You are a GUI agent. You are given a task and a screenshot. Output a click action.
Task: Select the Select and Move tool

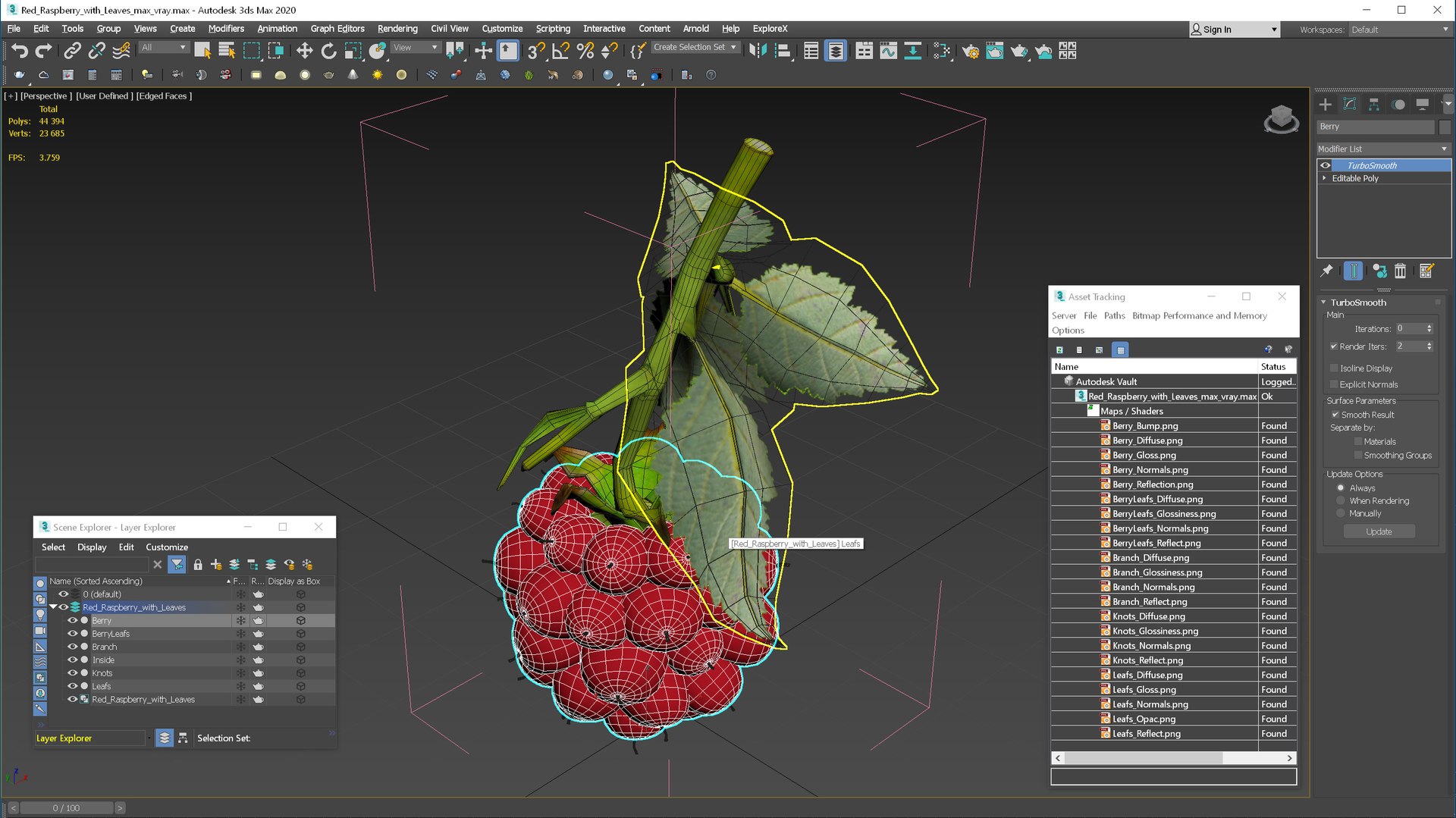coord(304,51)
